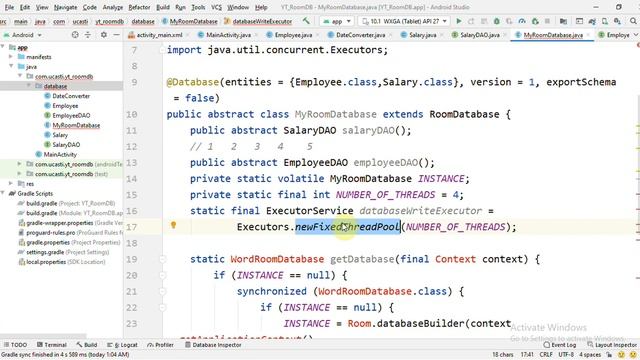640x360 pixels.
Task: Open the Analyze menu
Action: point(113,7)
